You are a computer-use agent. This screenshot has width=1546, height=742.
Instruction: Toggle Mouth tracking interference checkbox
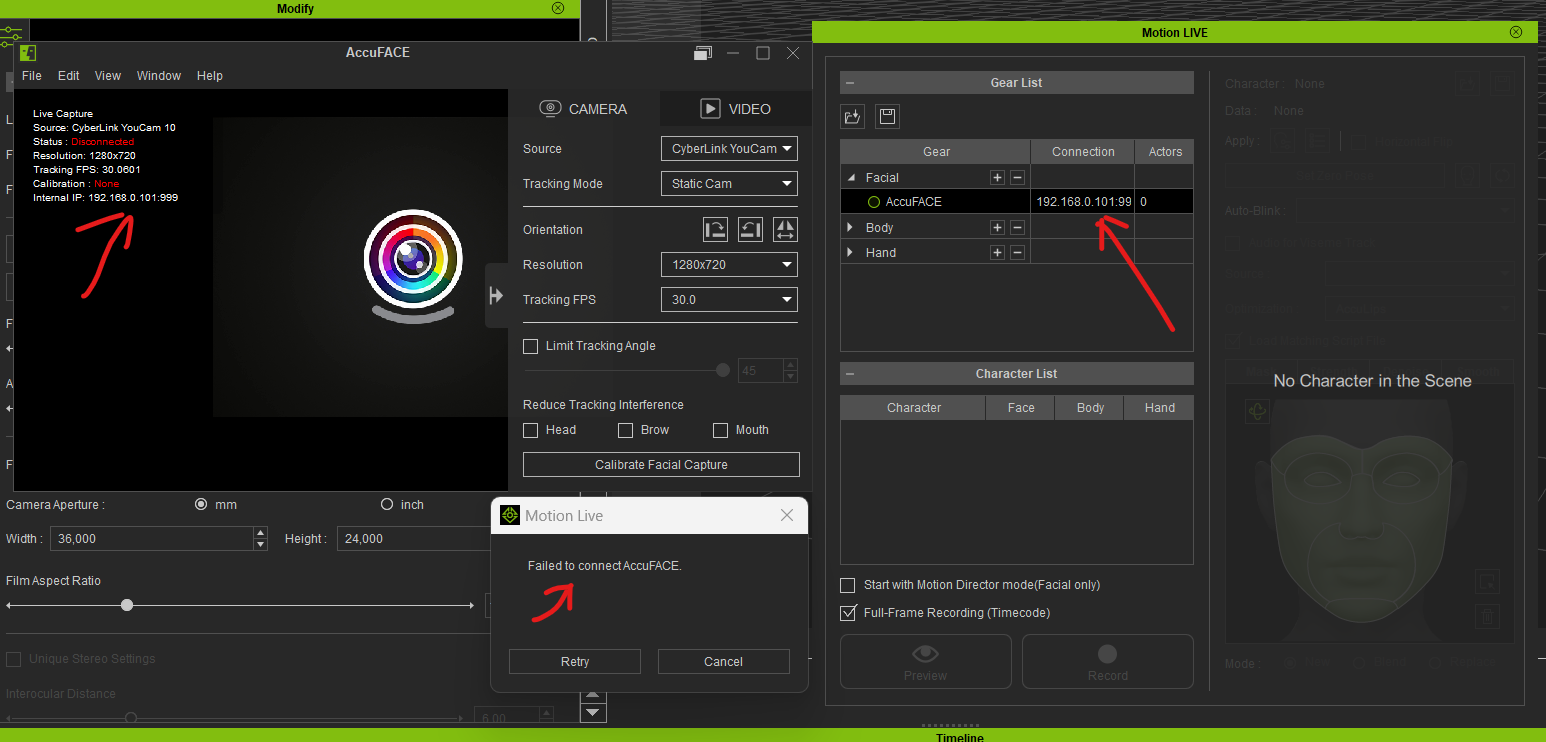tap(720, 430)
